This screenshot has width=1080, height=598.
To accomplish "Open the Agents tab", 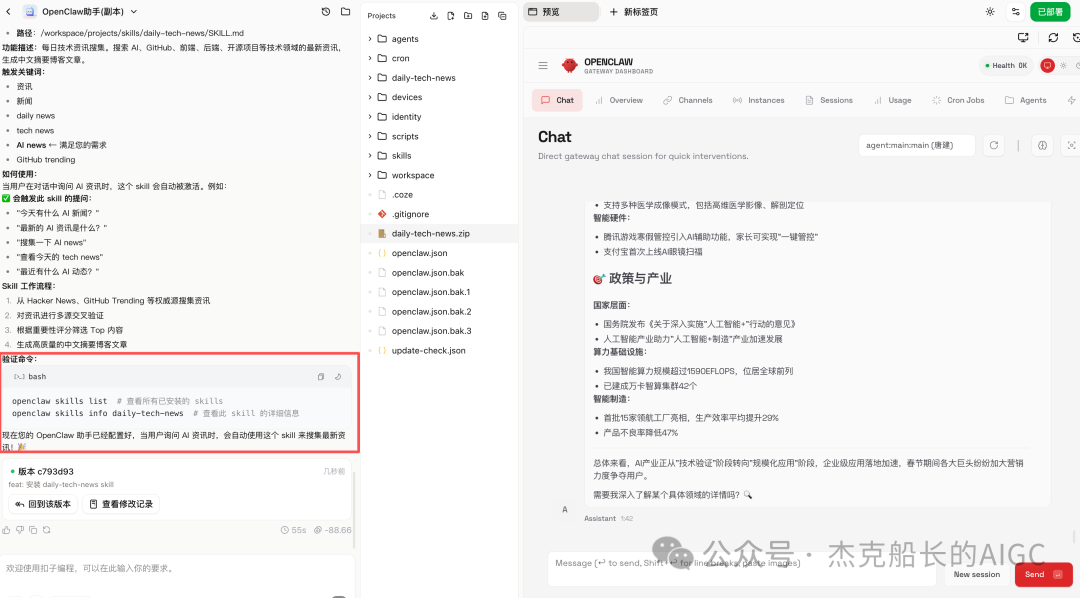I will [x=1026, y=100].
